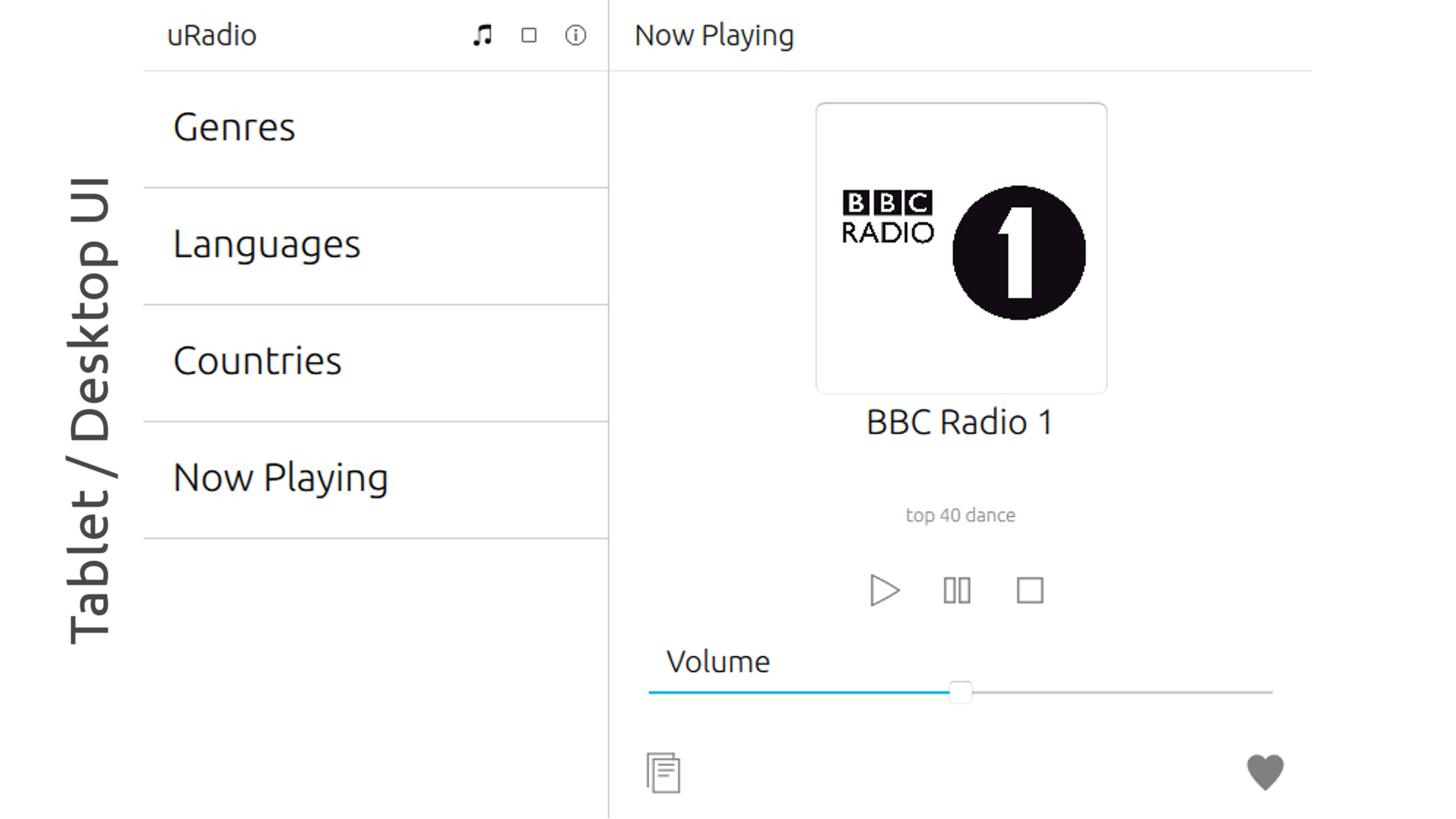Click the music note icon in header
Viewport: 1456px width, 819px height.
[482, 35]
